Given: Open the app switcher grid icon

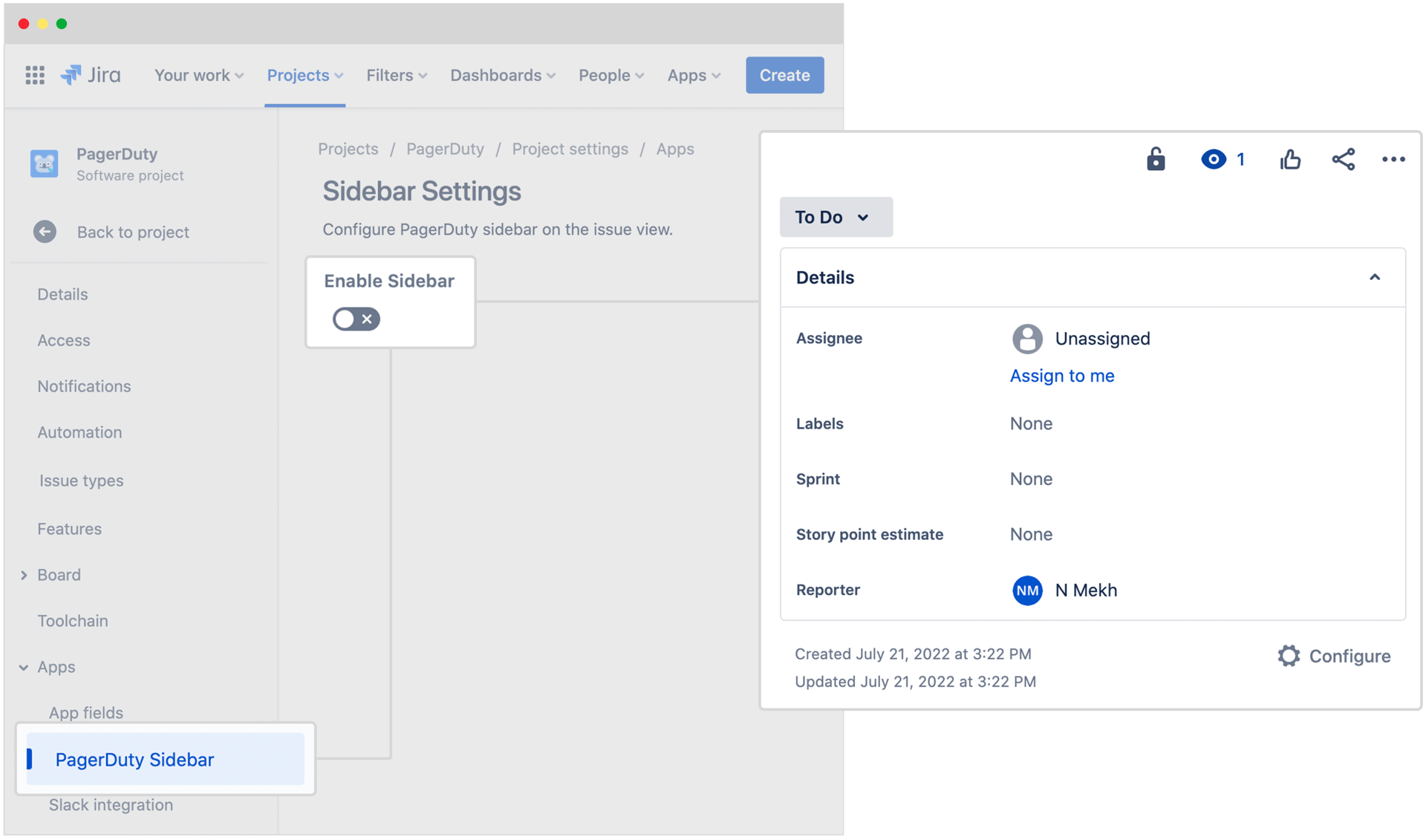Looking at the screenshot, I should (x=35, y=75).
